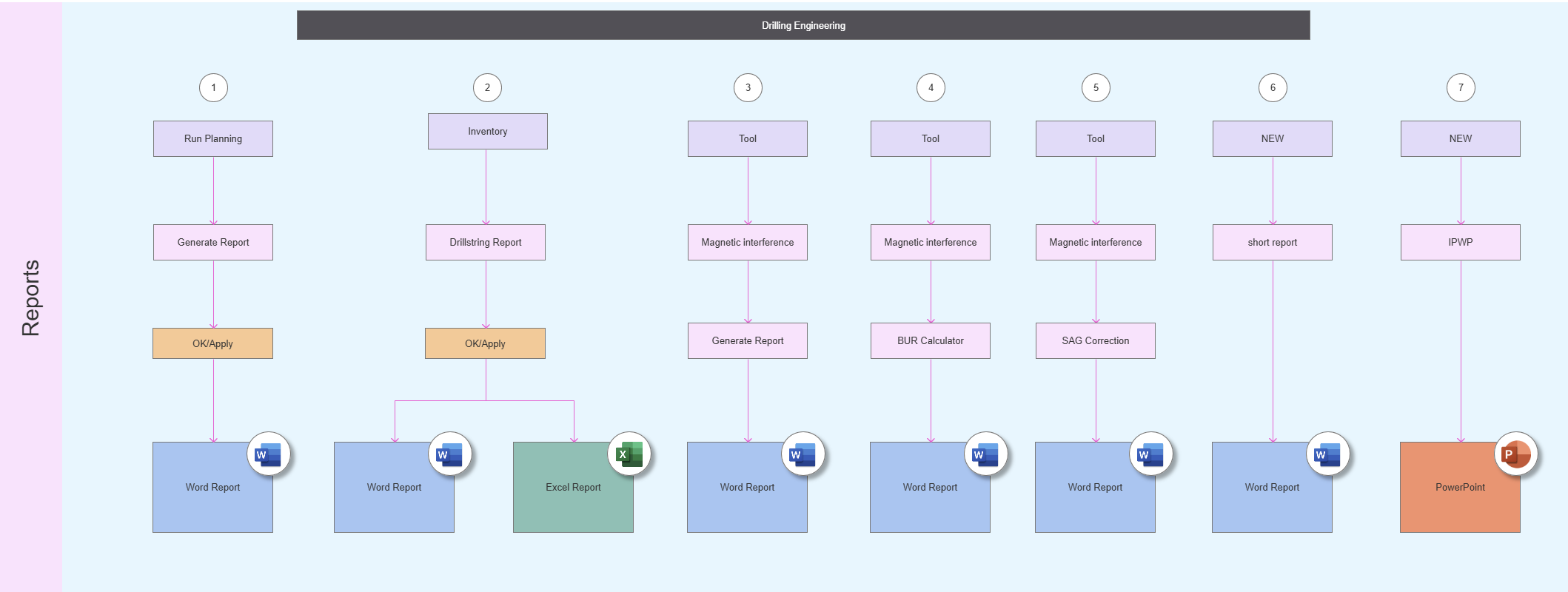
Task: Select the circled number 7 marker
Action: pyautogui.click(x=1461, y=87)
